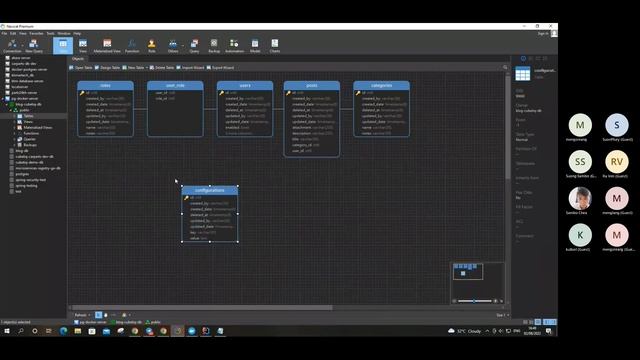
Task: Open the Query toolbar icon
Action: pyautogui.click(x=194, y=46)
